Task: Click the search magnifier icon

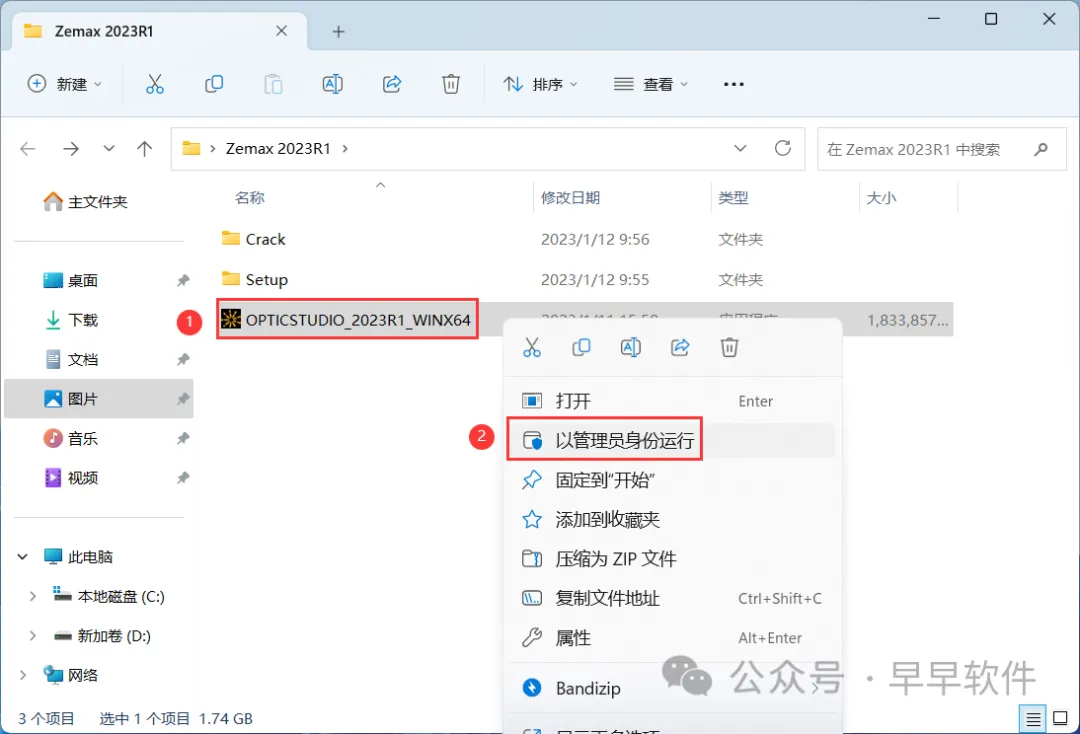Action: (x=1041, y=149)
